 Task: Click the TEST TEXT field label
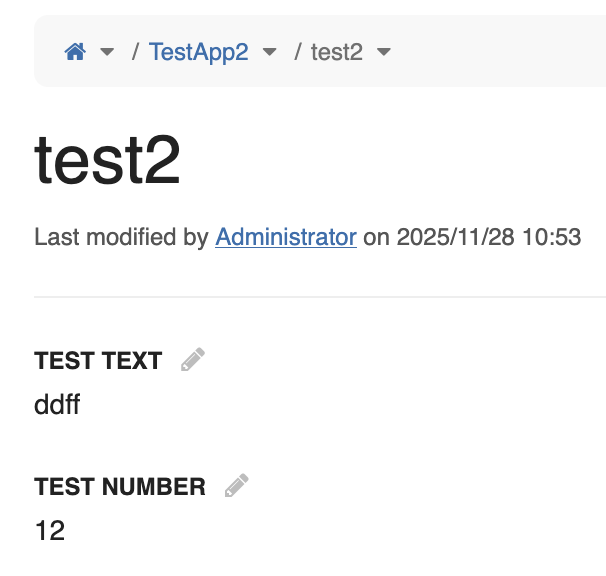point(98,361)
